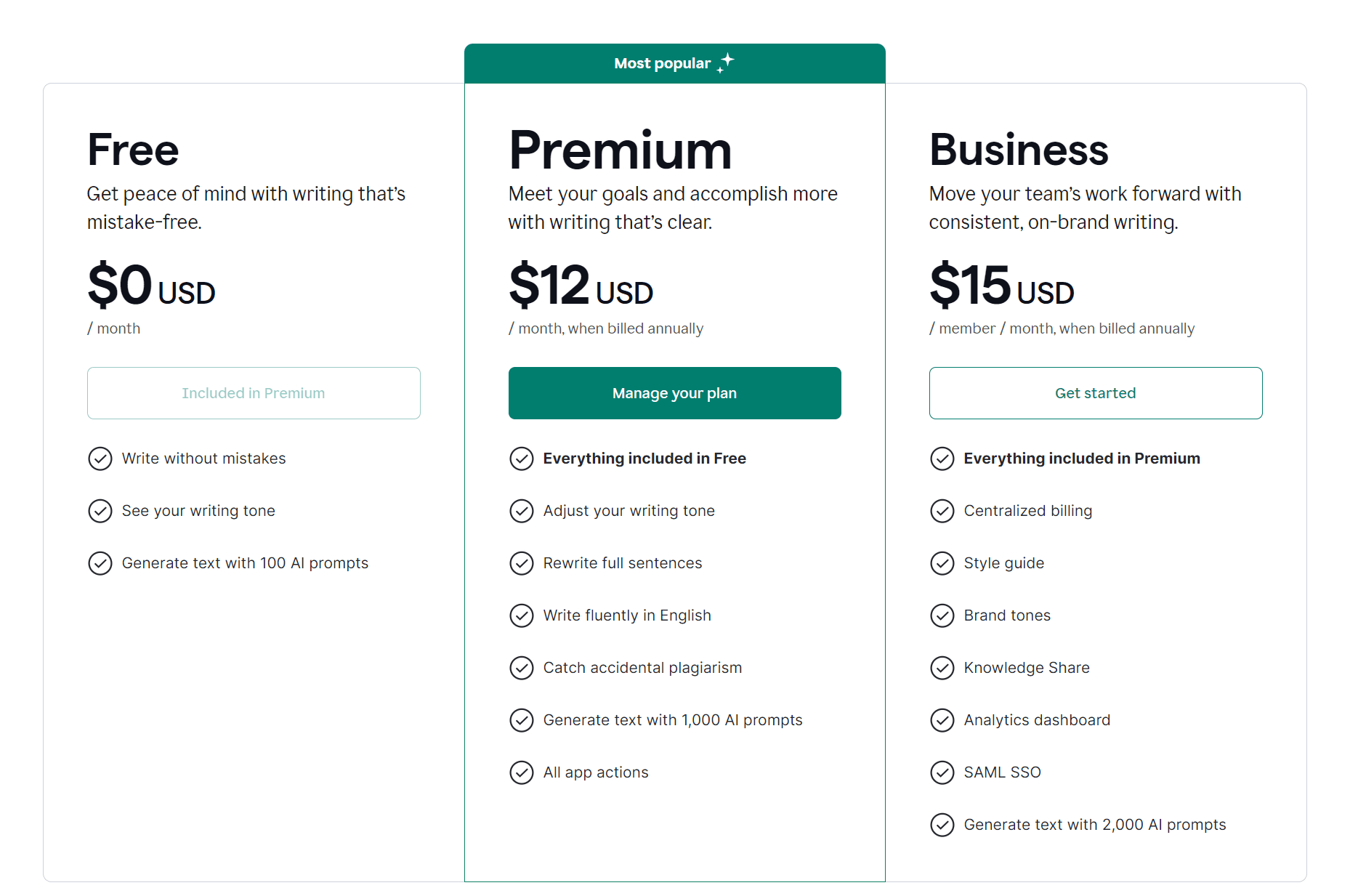Click the Manage your plan button
Viewport: 1358px width, 896px height.
coord(674,393)
